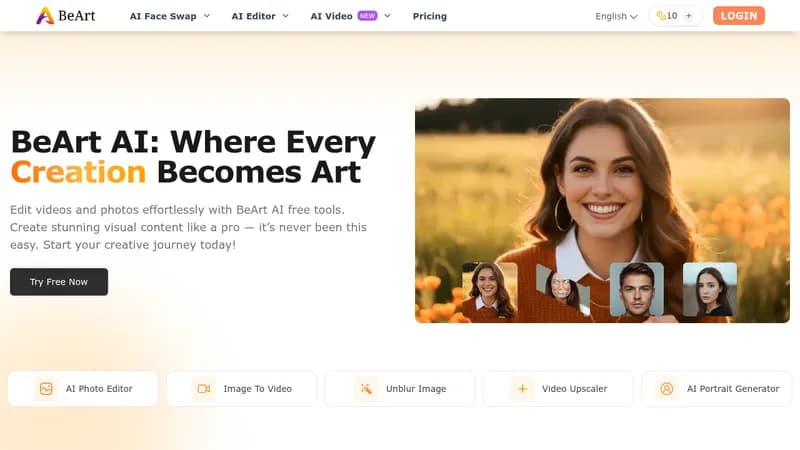Click the Image To Video camera icon
Image resolution: width=800 pixels, height=450 pixels.
204,389
